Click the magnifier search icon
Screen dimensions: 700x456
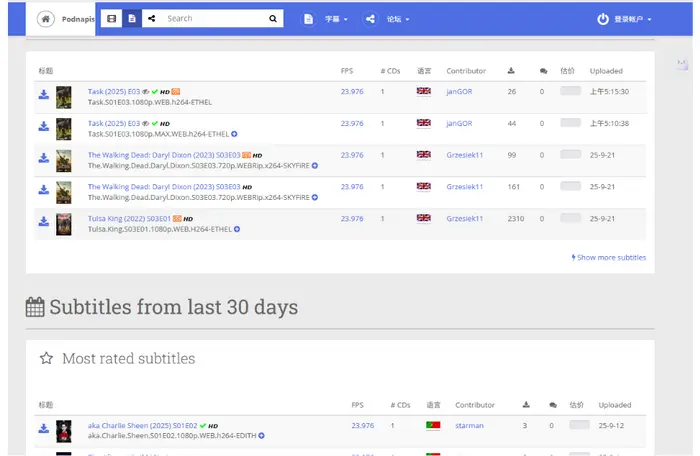point(273,19)
